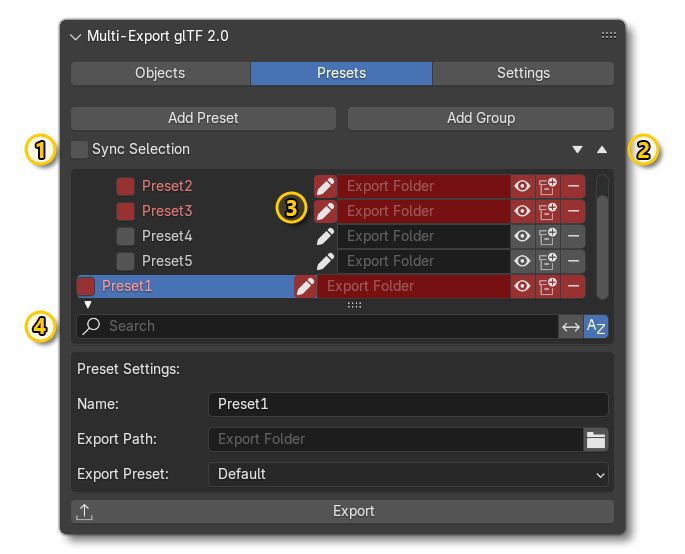Image resolution: width=685 pixels, height=554 pixels.
Task: Collapse the Multi-Export glTF 2.0 panel
Action: 76,37
